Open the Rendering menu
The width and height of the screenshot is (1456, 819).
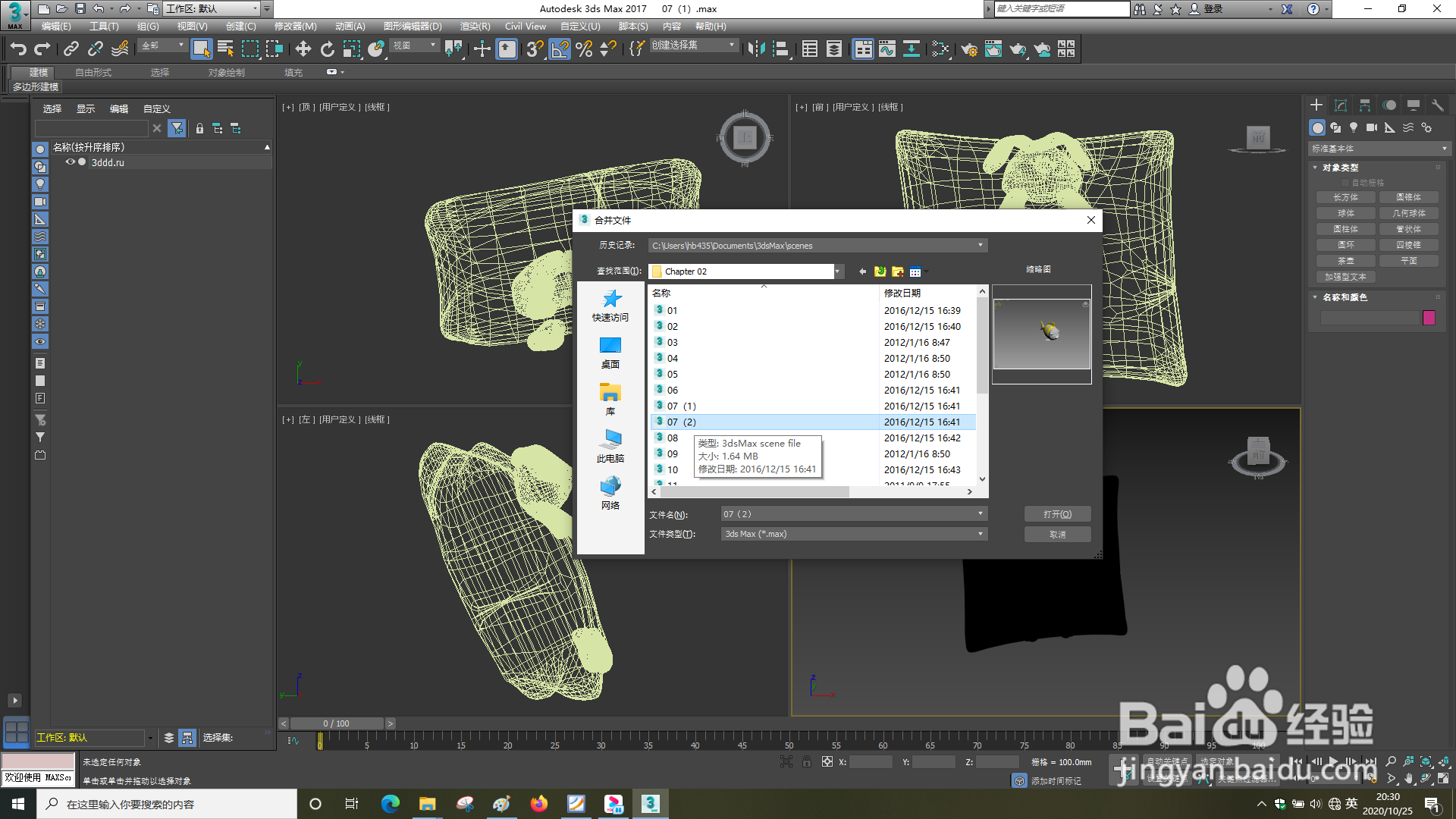click(475, 27)
